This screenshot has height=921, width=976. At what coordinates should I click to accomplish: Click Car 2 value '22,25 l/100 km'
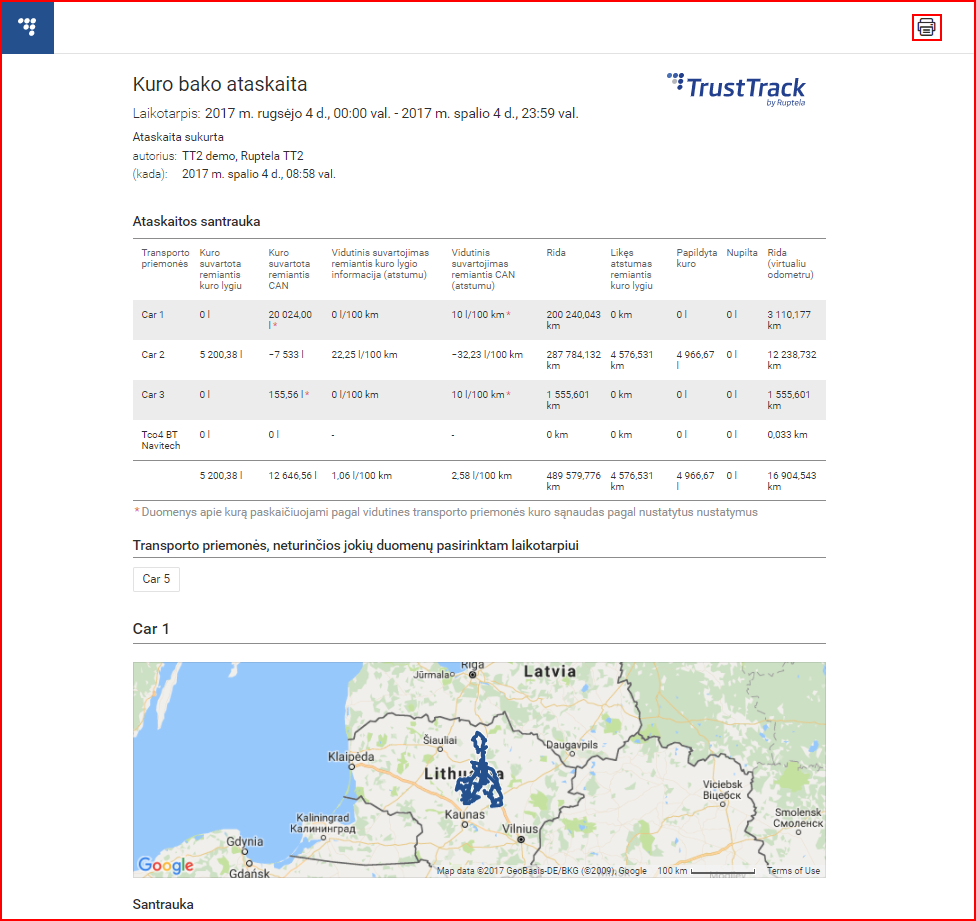coord(364,355)
